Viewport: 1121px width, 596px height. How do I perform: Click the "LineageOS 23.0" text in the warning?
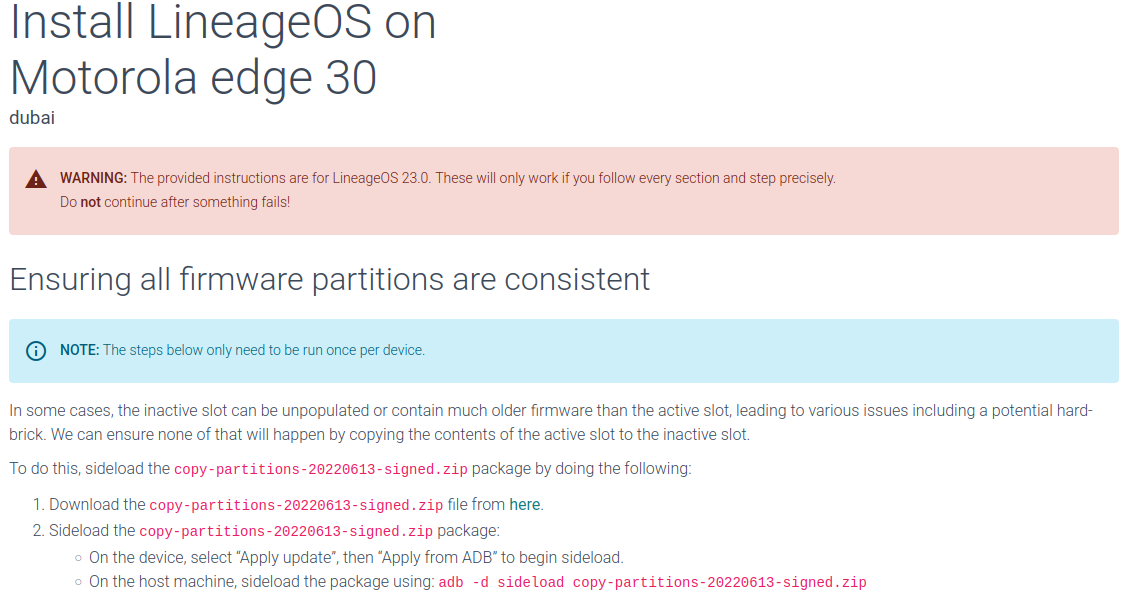[384, 179]
